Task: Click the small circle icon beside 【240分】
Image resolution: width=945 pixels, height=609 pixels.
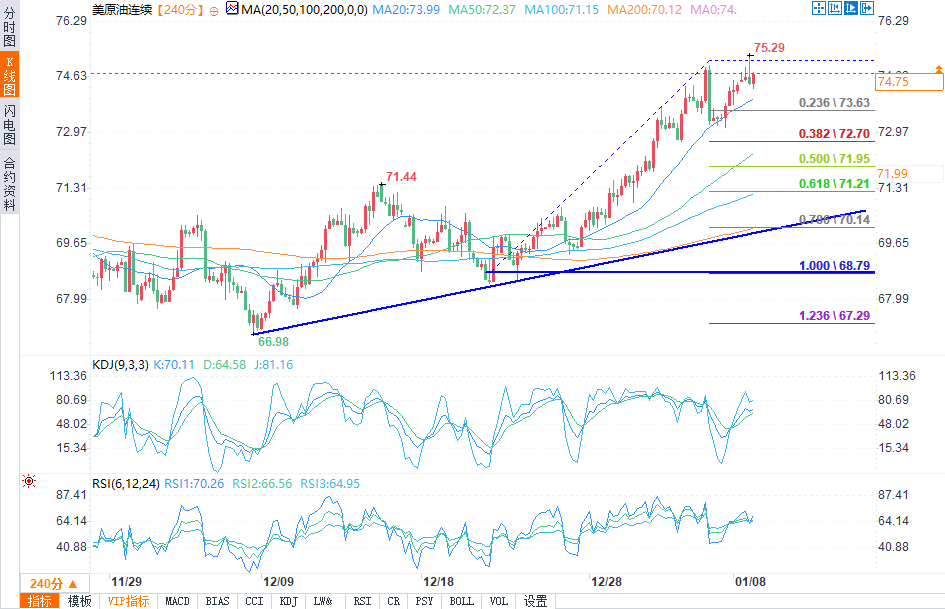Action: pos(212,9)
